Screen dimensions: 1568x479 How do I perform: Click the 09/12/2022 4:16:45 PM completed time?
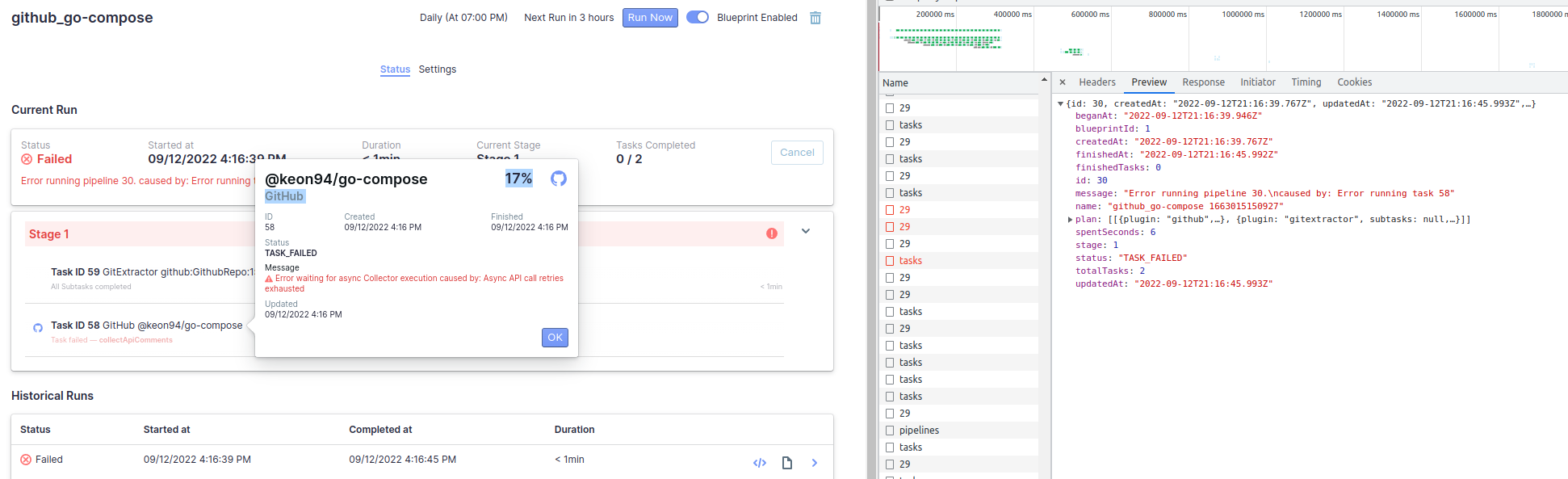click(x=402, y=460)
